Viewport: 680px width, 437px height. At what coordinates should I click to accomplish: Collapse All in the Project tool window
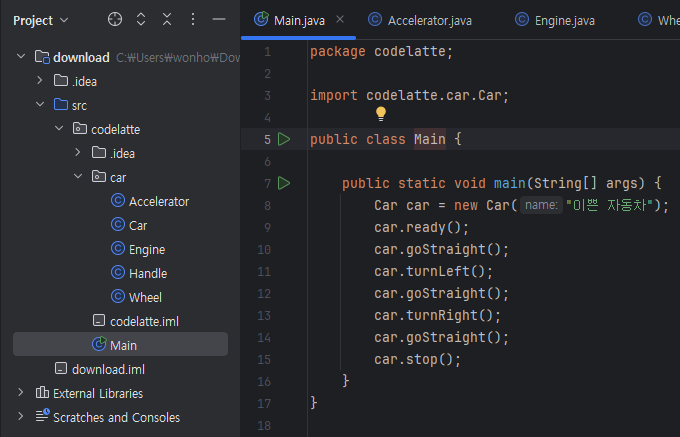[x=167, y=20]
